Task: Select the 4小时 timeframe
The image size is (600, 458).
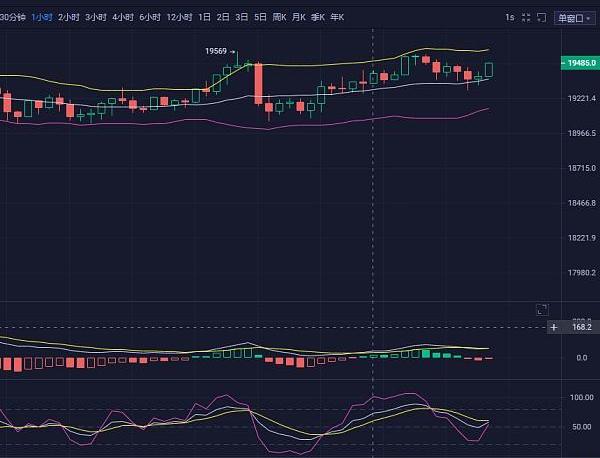Action: pos(123,17)
